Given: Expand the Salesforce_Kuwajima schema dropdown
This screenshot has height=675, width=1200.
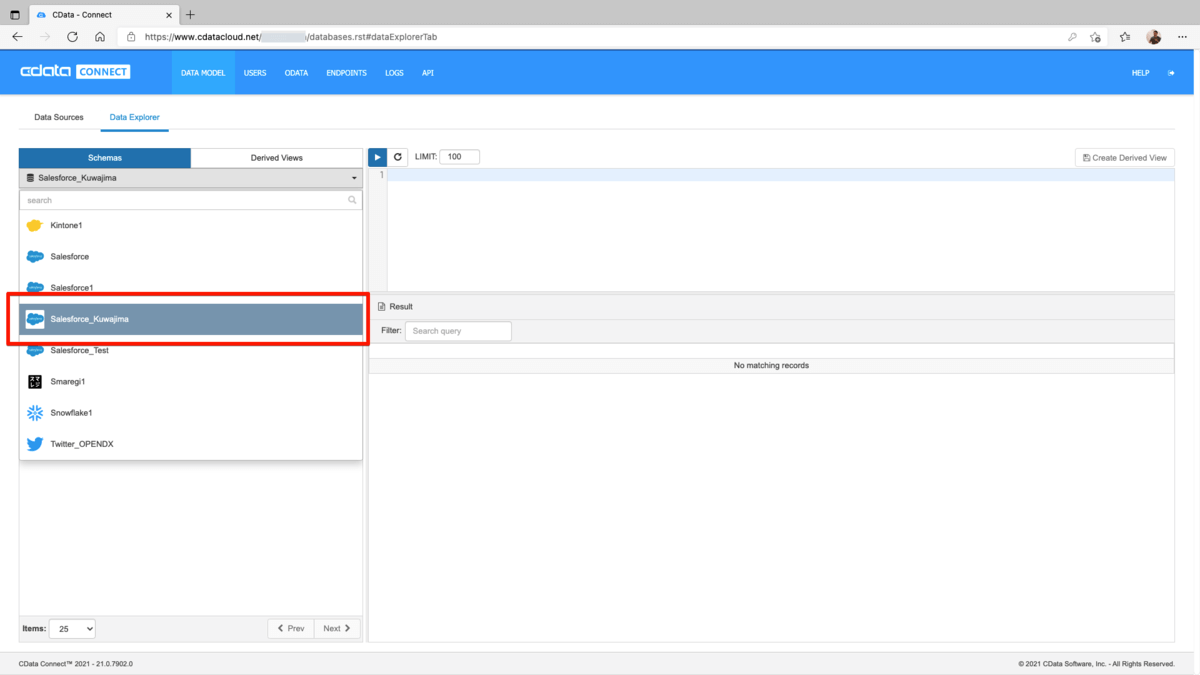Looking at the screenshot, I should coord(191,178).
